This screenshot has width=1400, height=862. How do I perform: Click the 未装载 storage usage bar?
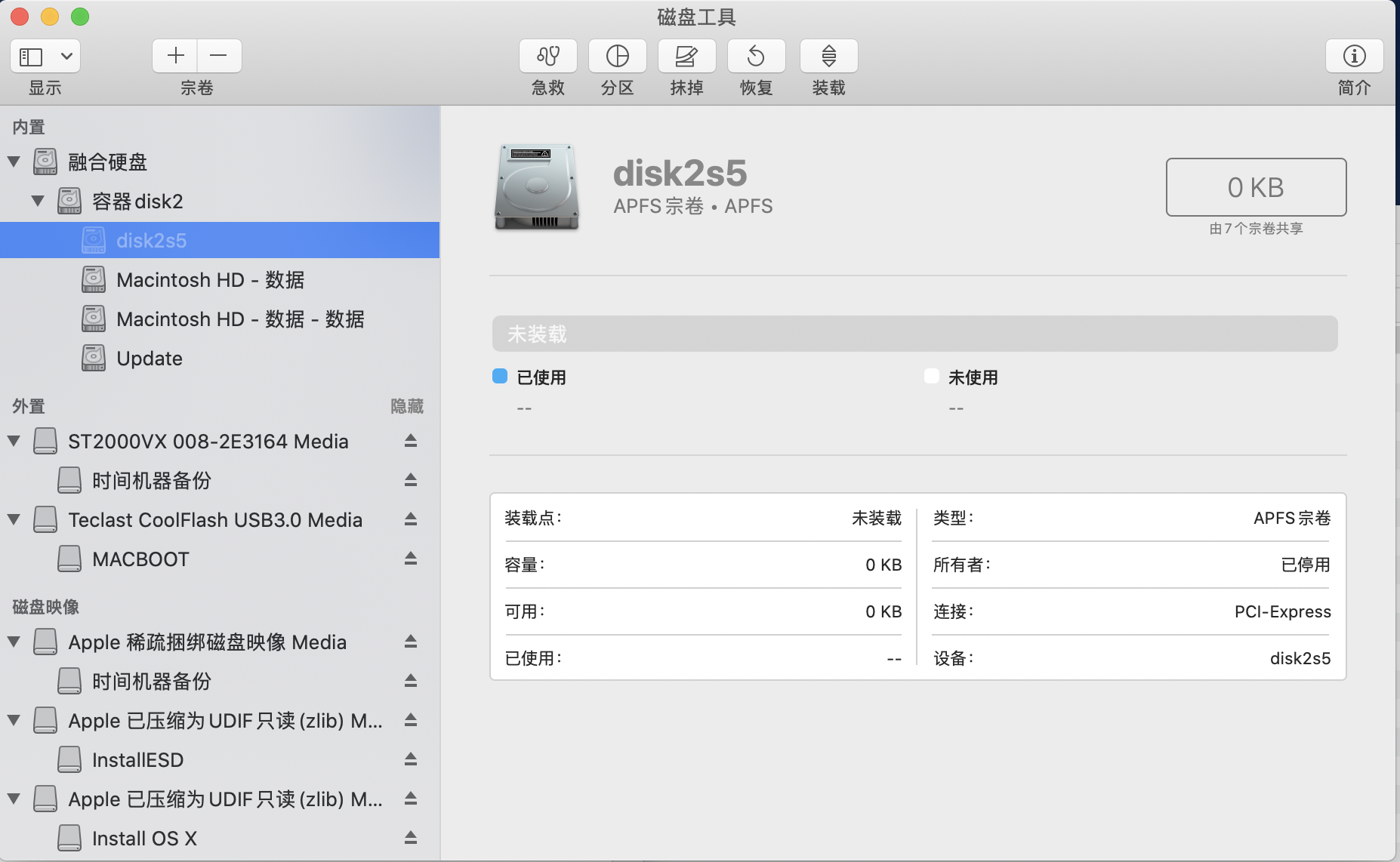point(914,334)
